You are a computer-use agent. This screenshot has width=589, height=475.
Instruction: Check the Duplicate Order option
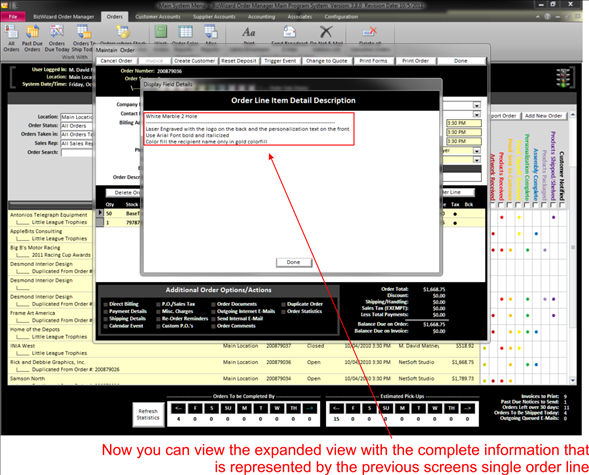[x=284, y=304]
